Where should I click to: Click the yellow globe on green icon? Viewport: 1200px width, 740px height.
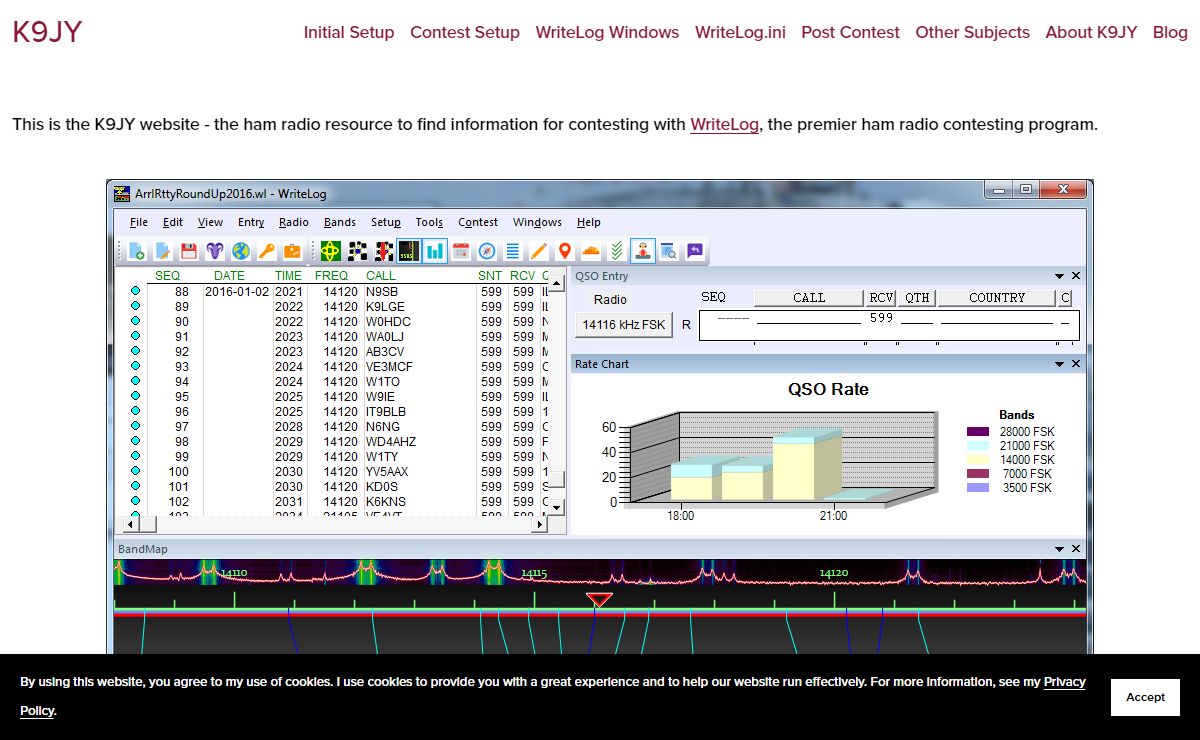[331, 251]
